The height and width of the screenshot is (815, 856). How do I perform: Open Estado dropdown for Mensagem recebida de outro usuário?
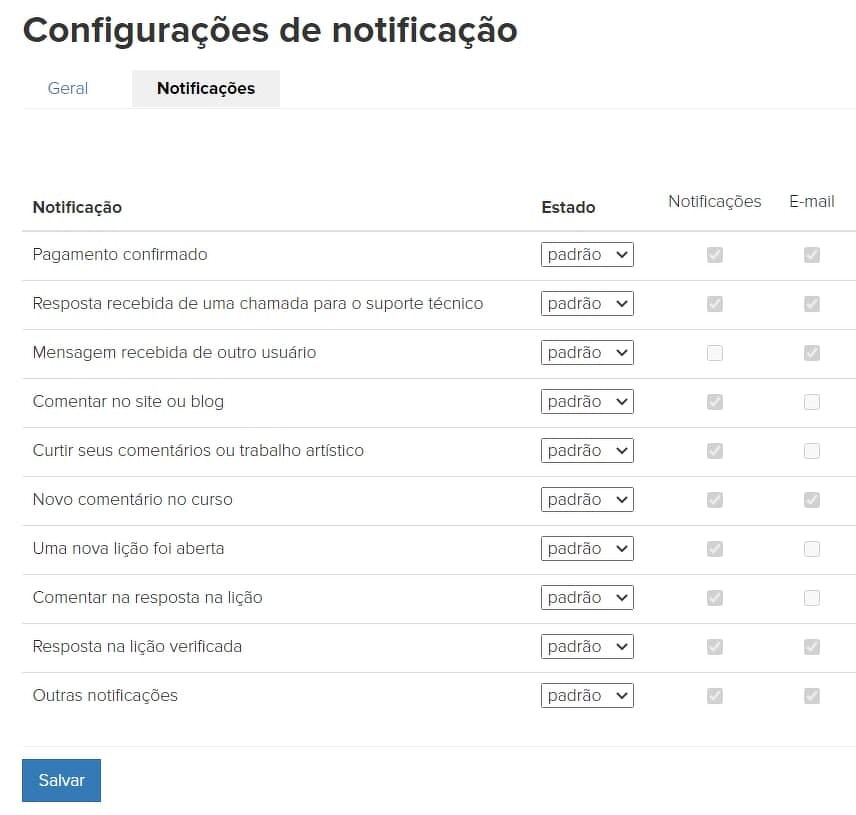[587, 352]
